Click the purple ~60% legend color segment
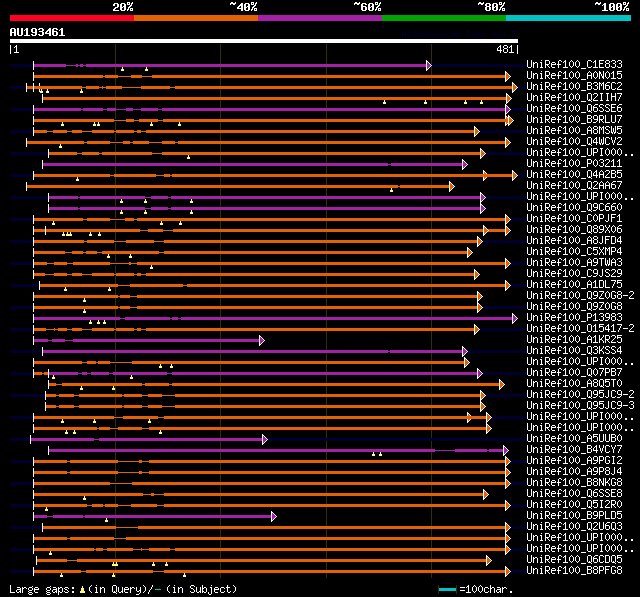640x597 pixels. [320, 18]
